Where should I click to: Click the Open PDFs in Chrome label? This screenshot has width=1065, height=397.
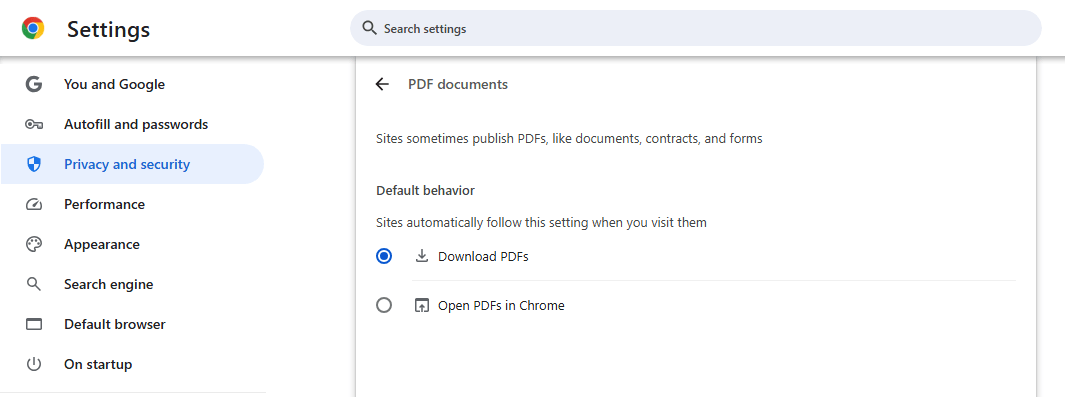pos(501,305)
